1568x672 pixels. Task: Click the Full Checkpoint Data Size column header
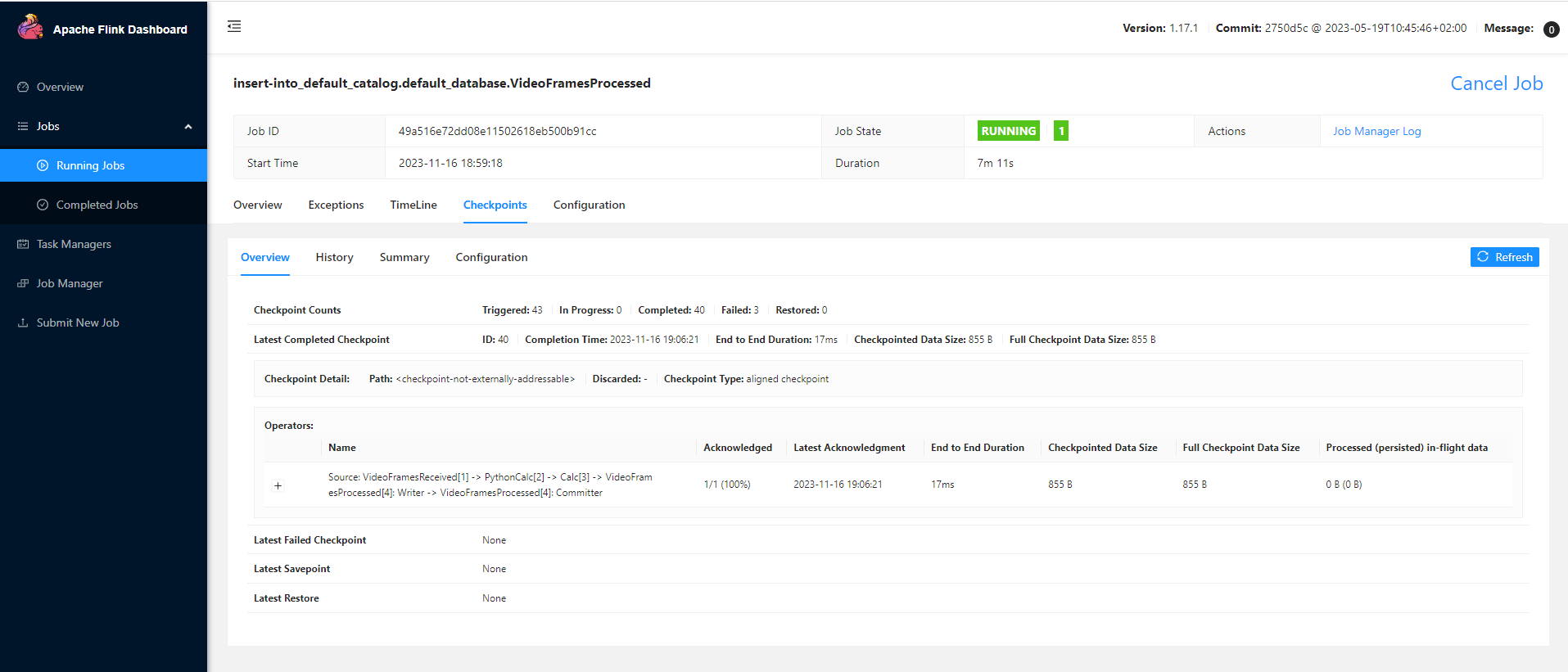click(x=1241, y=448)
